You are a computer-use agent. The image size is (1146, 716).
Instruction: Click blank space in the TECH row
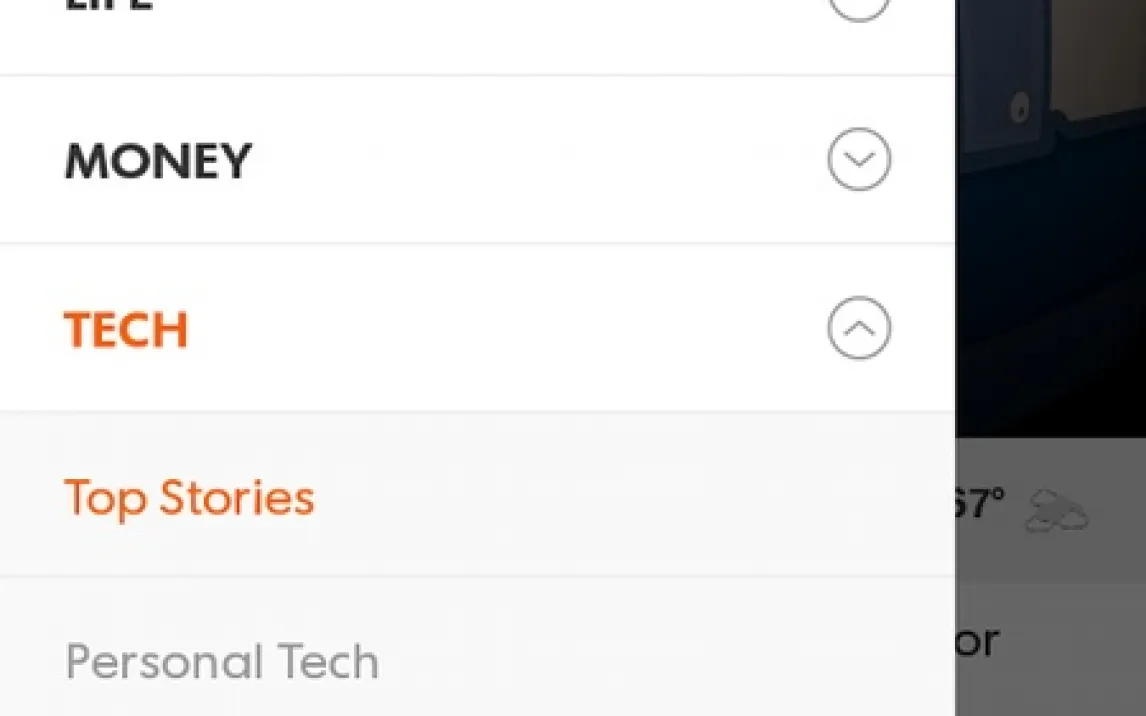pos(500,329)
